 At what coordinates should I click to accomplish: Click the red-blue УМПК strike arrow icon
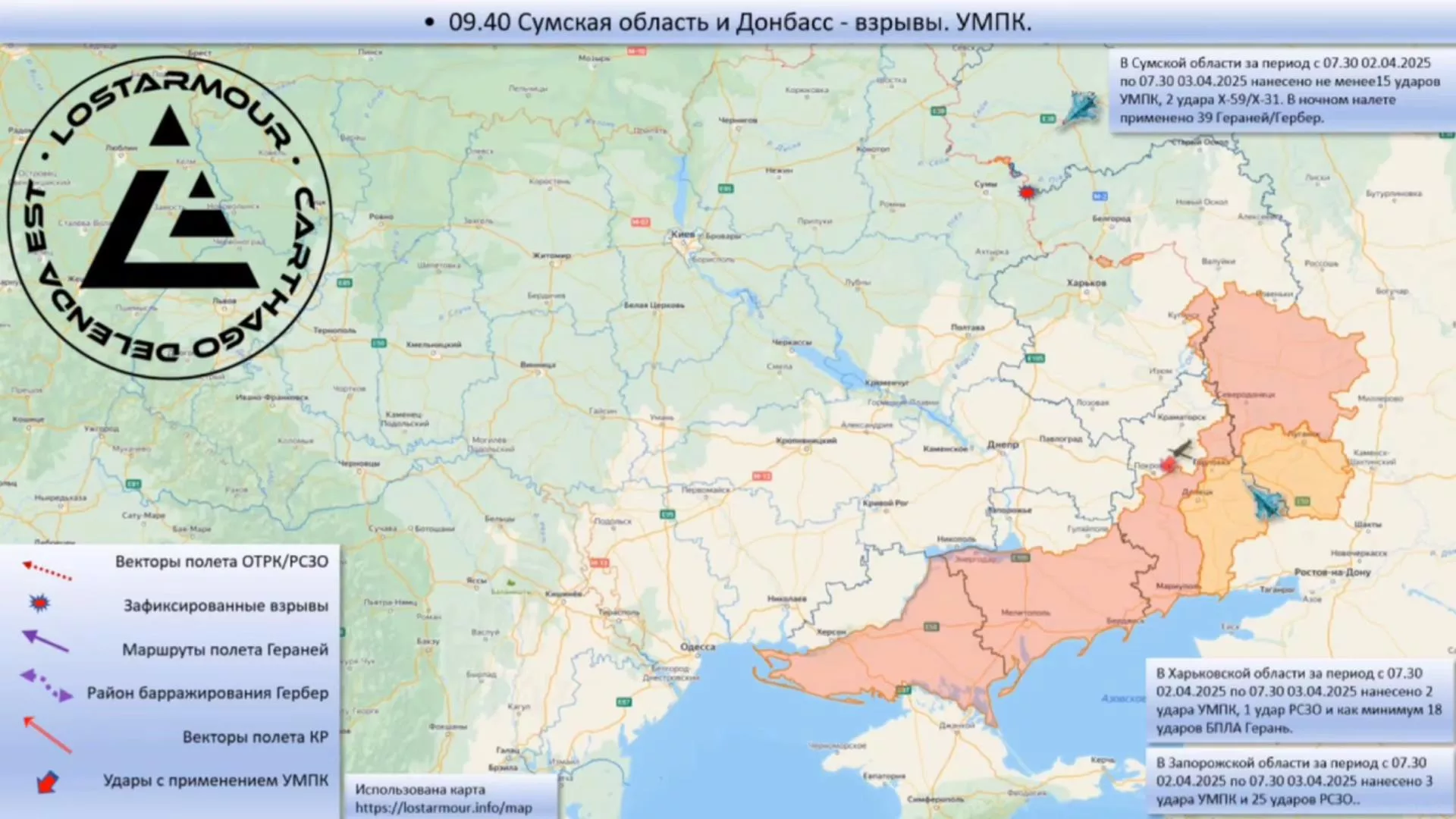point(48,782)
